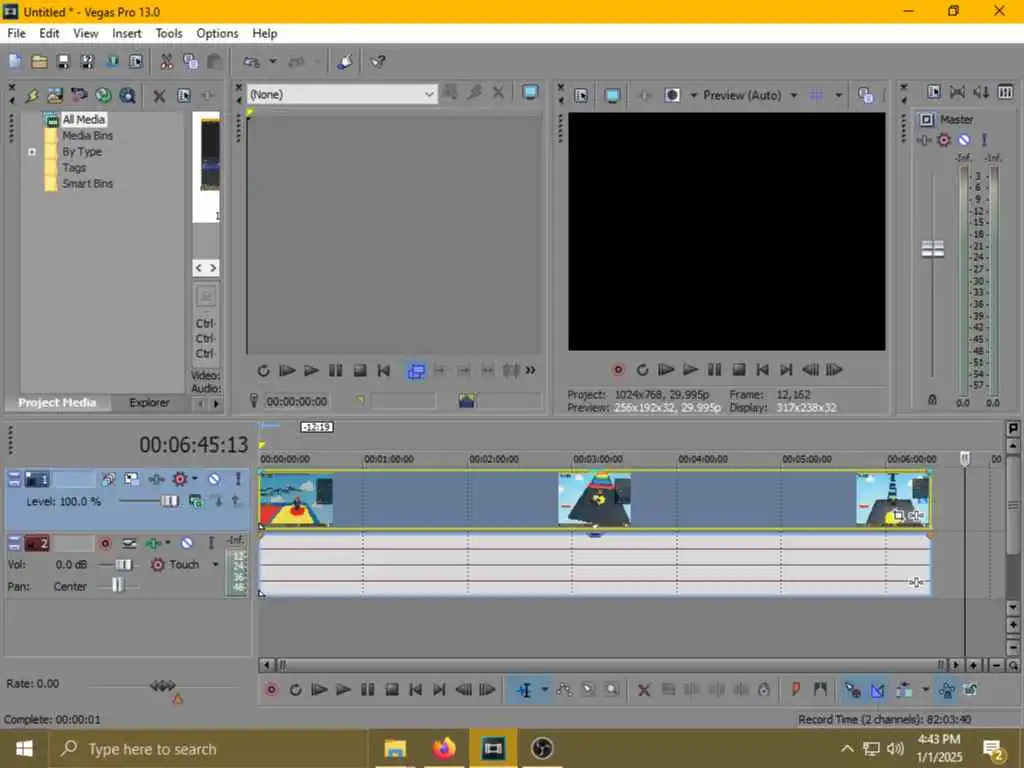This screenshot has height=768, width=1024.
Task: Open Normal Edit Tool dropdown arrow
Action: point(544,690)
